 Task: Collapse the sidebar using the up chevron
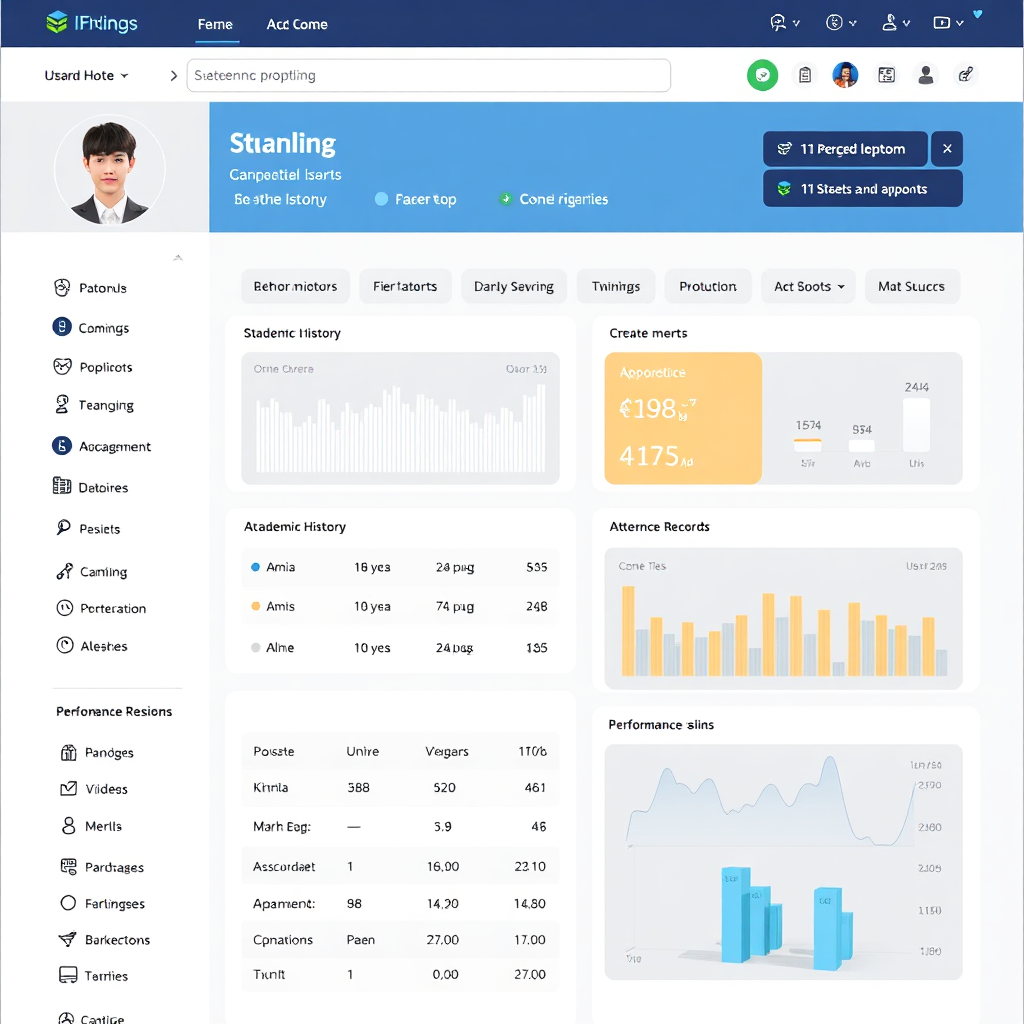coord(178,258)
